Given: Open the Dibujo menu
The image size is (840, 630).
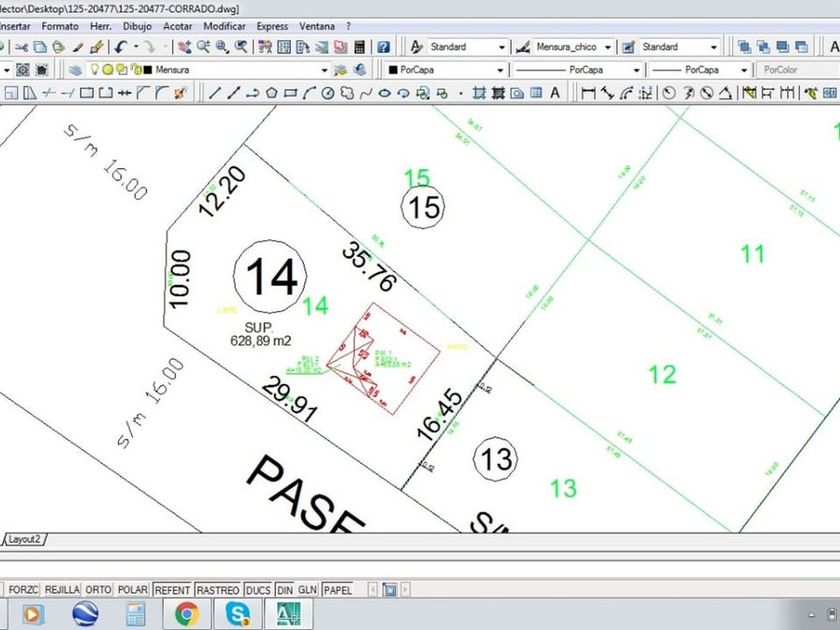Looking at the screenshot, I should (x=137, y=26).
